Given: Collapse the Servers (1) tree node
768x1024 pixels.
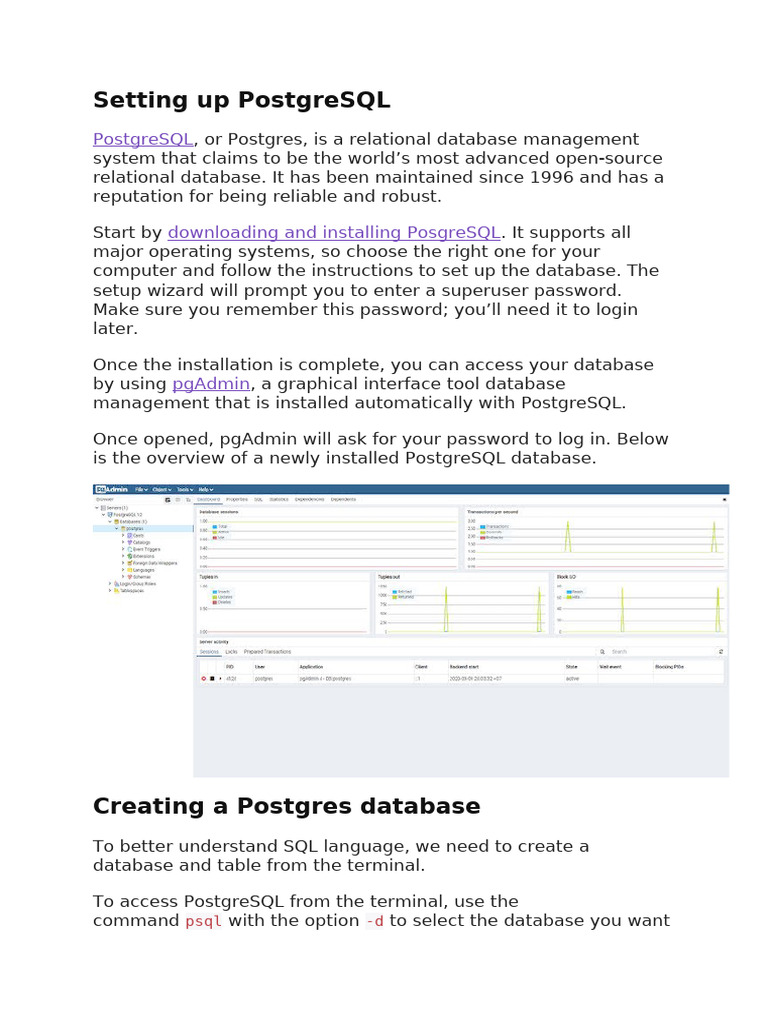Looking at the screenshot, I should coord(97,507).
